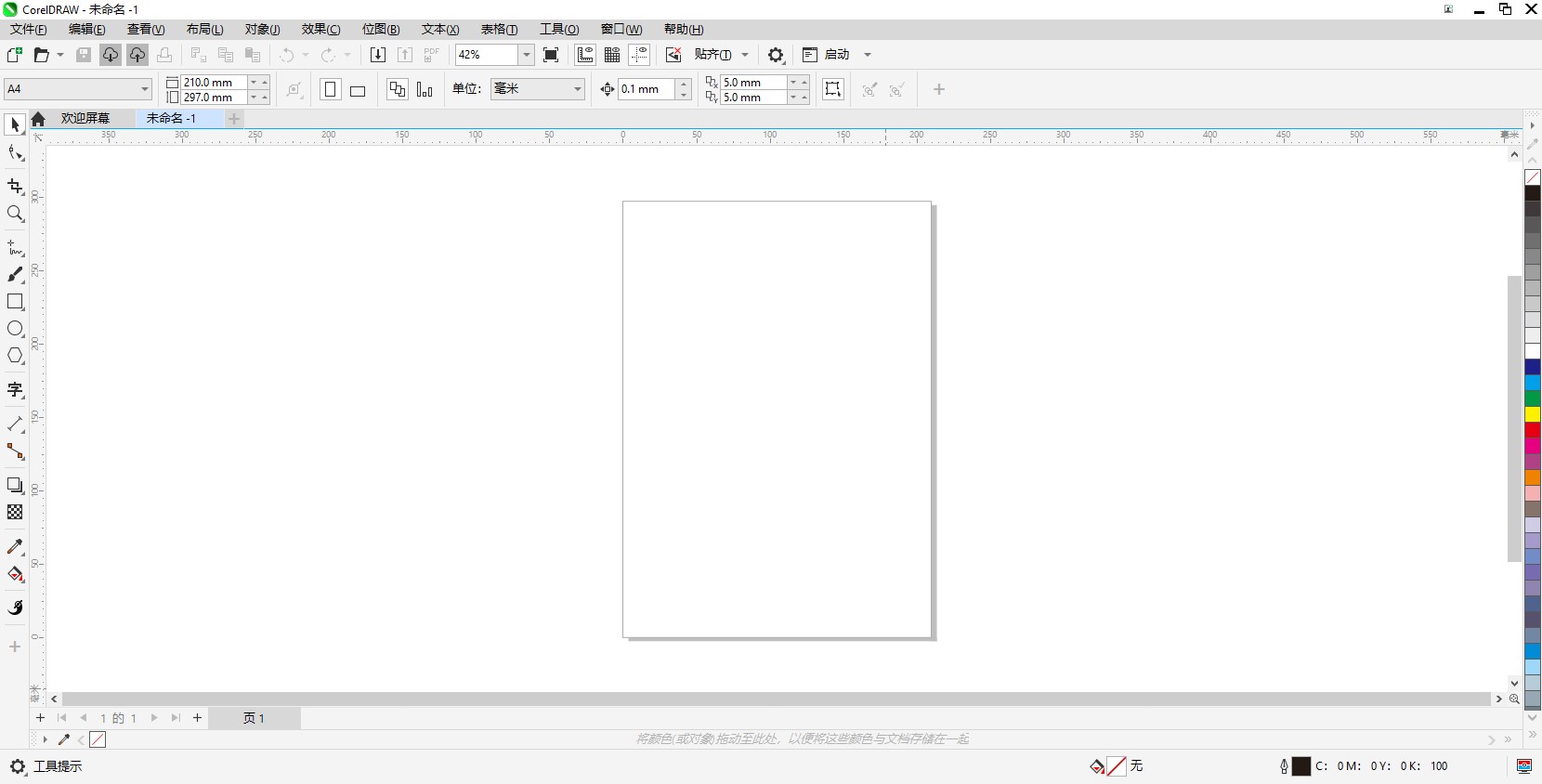This screenshot has height=784, width=1542.
Task: Click the Full-screen preview icon
Action: [551, 55]
